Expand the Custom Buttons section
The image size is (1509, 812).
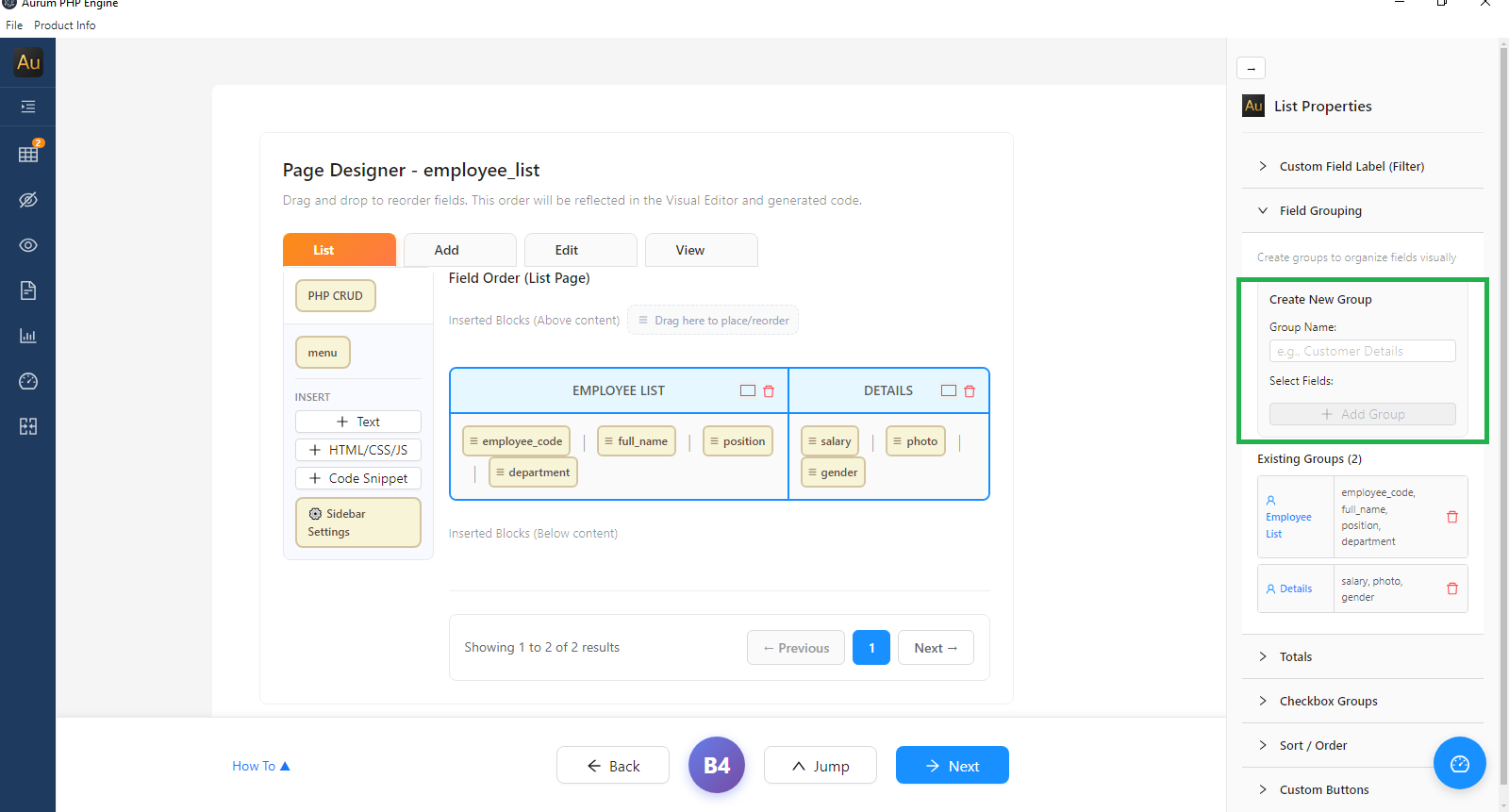click(1362, 789)
